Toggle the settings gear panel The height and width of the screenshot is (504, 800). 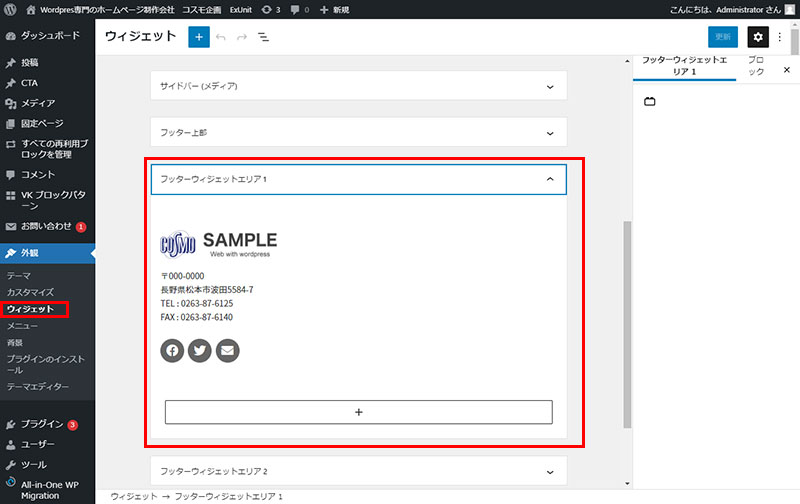pyautogui.click(x=758, y=37)
